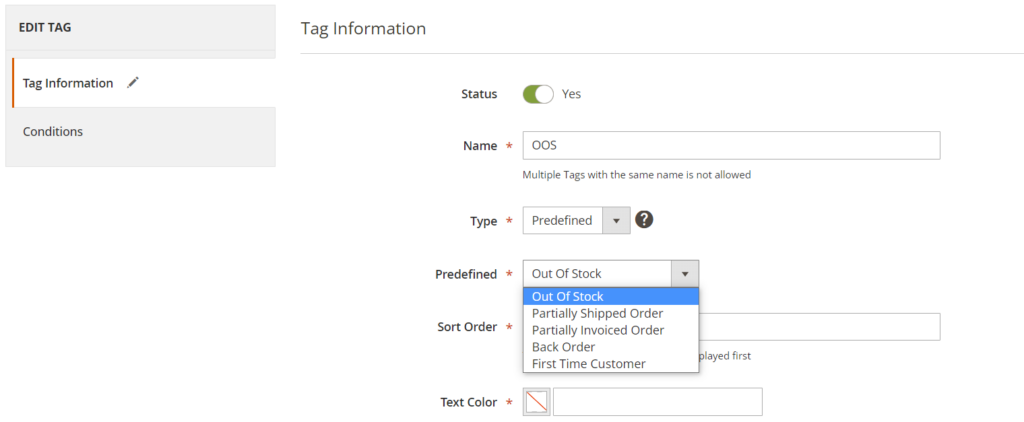This screenshot has height=422, width=1024.
Task: Click the Text Color hex input box
Action: pos(657,402)
